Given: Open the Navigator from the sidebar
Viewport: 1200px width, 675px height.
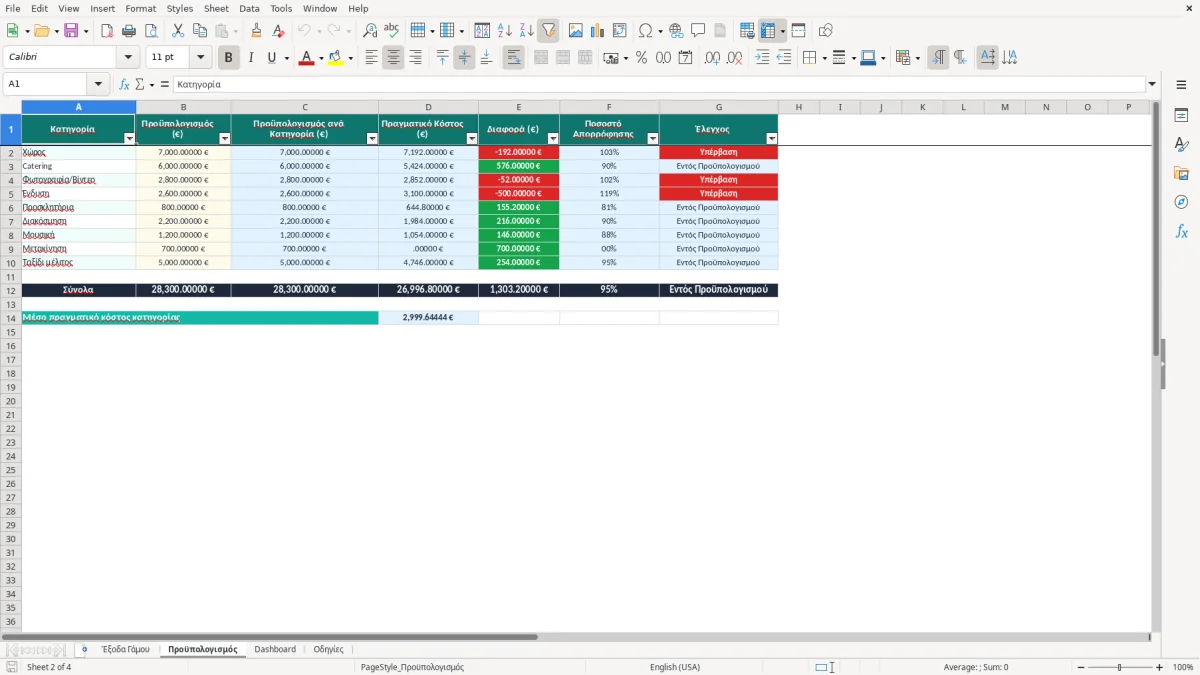Looking at the screenshot, I should point(1181,203).
